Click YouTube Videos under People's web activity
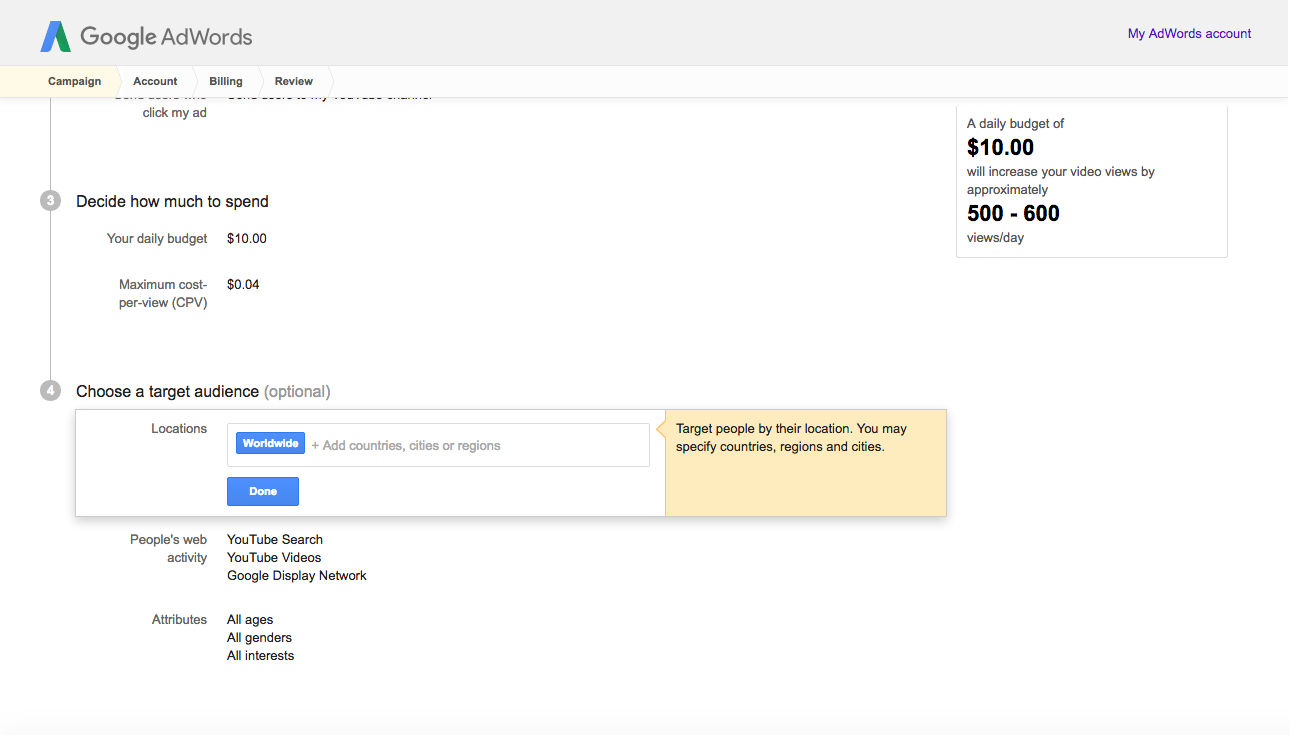 tap(274, 558)
